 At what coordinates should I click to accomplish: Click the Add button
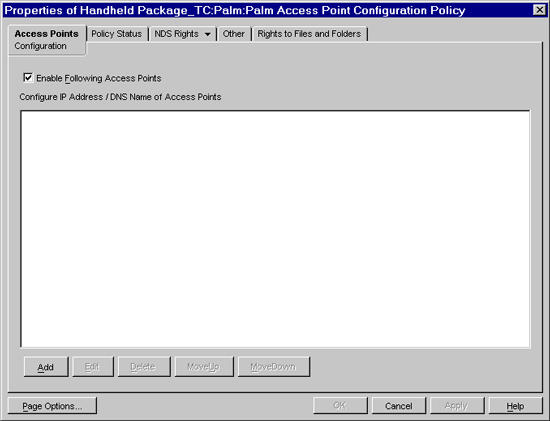pyautogui.click(x=46, y=367)
